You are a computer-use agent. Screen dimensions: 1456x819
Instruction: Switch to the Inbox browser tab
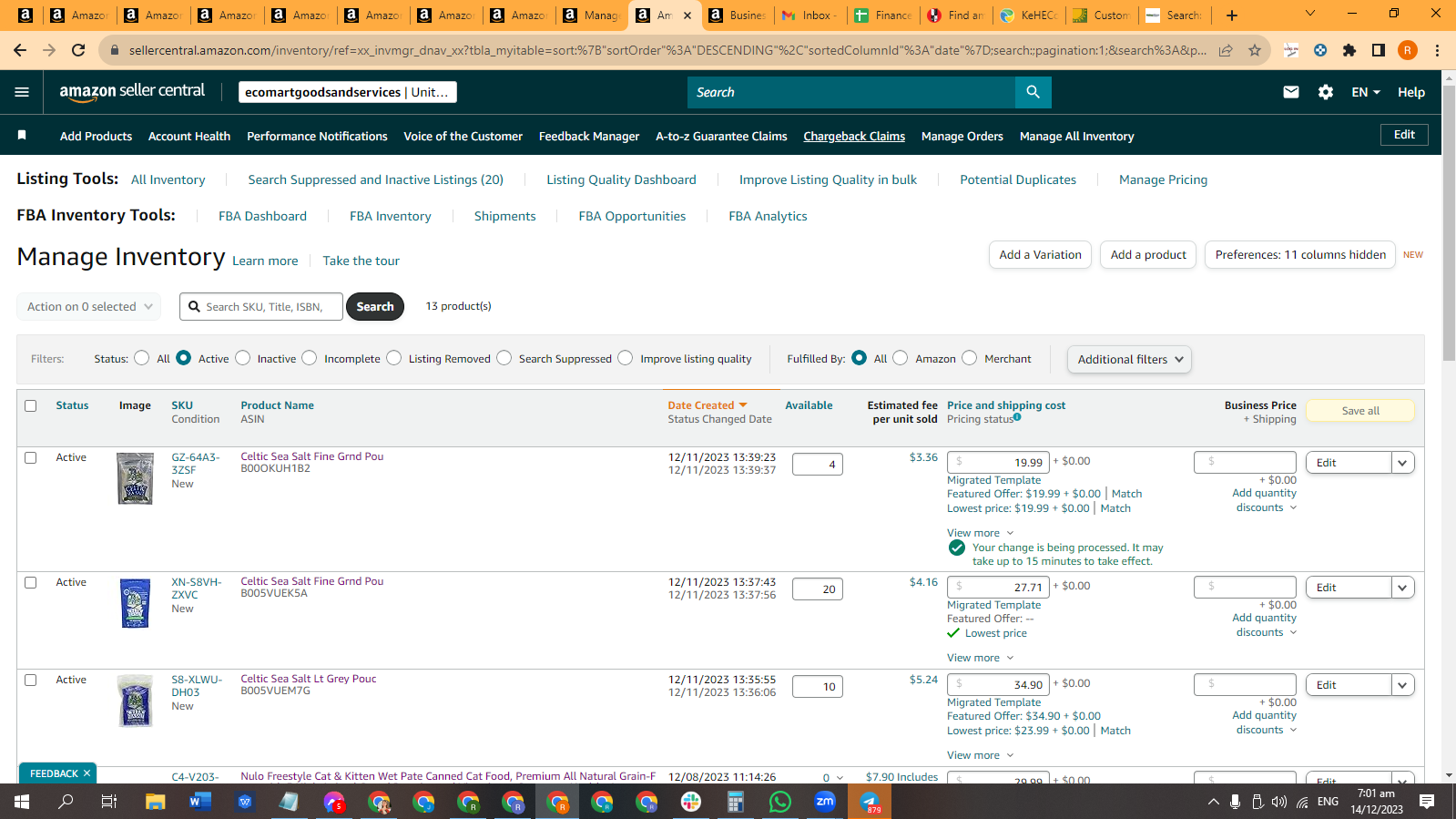810,15
